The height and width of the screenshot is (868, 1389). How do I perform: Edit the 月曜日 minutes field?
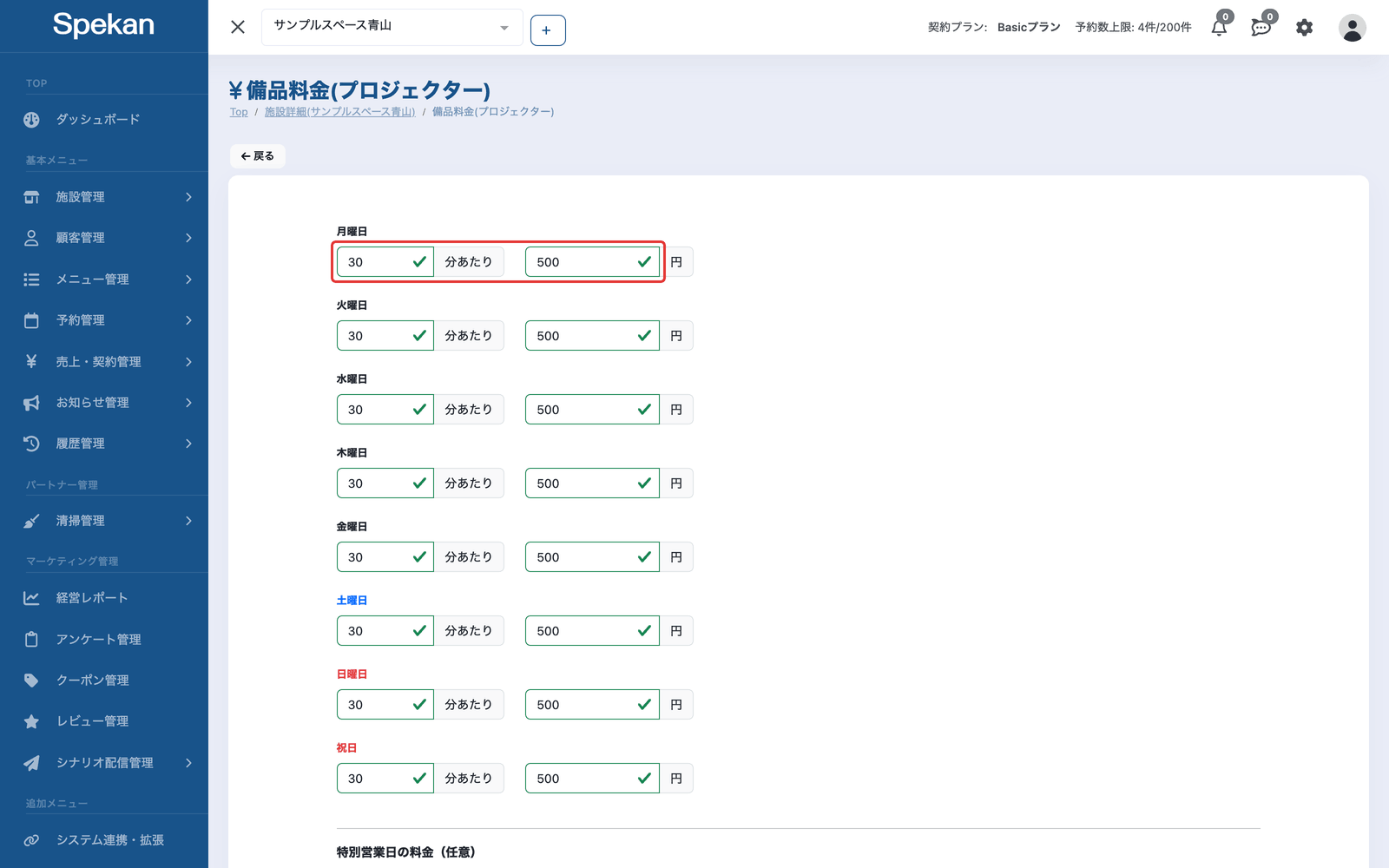point(385,262)
